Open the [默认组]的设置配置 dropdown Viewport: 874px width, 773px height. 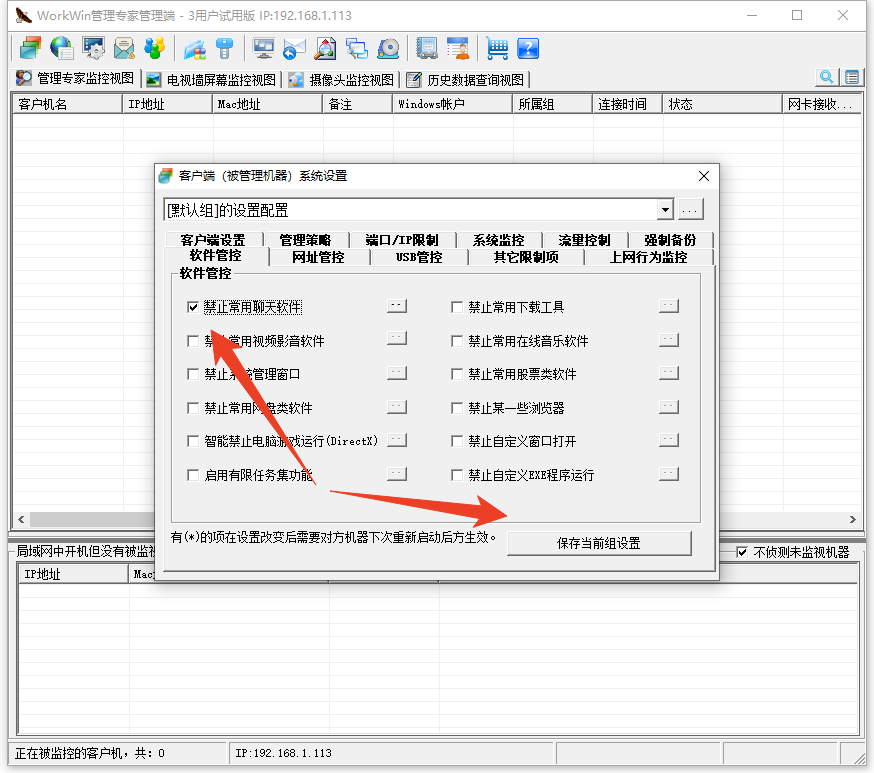coord(664,210)
